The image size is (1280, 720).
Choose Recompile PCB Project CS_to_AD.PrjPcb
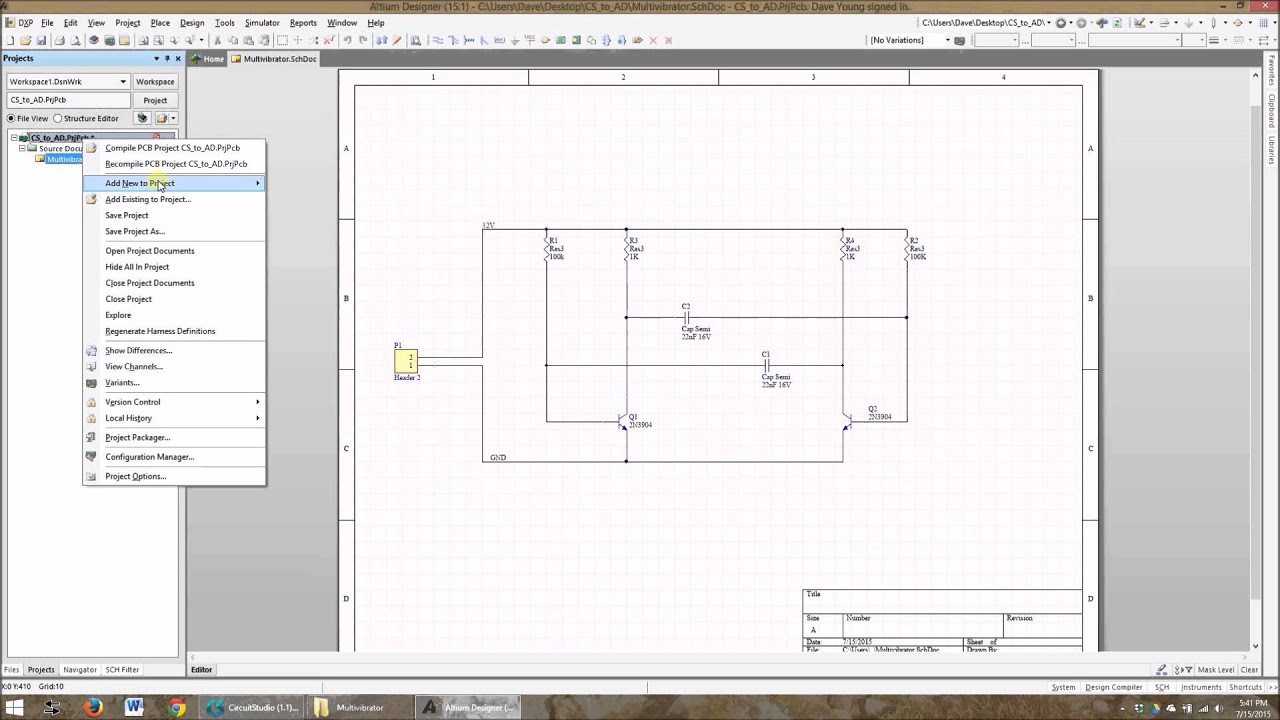tap(175, 164)
